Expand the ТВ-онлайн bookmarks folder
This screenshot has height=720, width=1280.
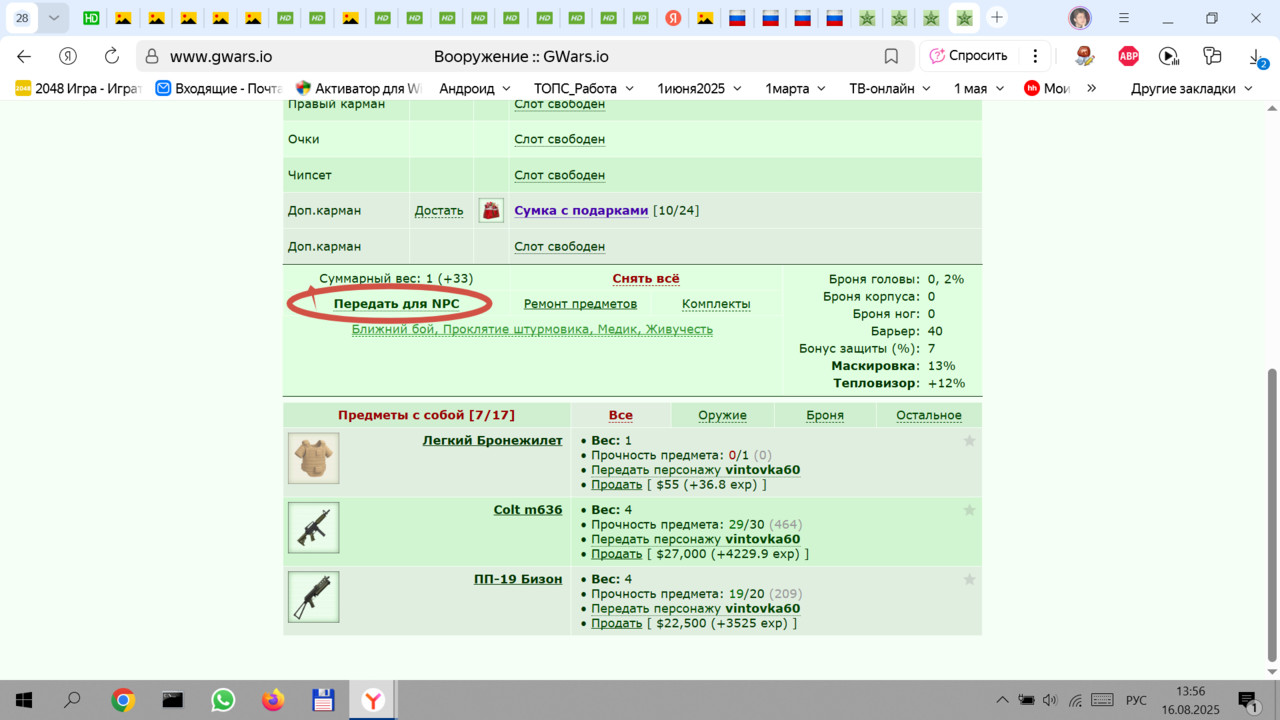890,88
